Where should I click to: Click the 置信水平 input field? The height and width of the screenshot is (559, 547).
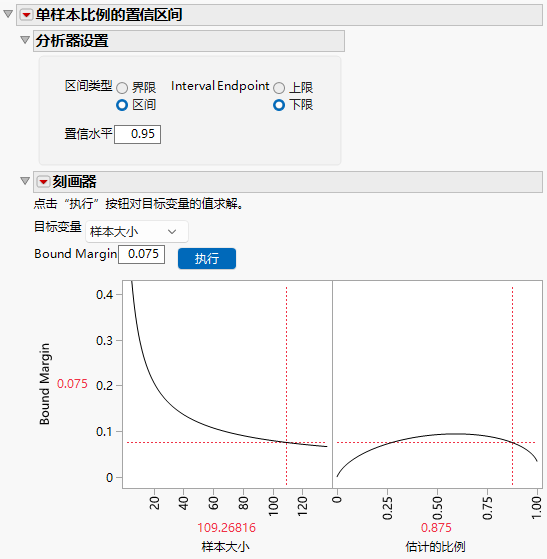[x=137, y=134]
